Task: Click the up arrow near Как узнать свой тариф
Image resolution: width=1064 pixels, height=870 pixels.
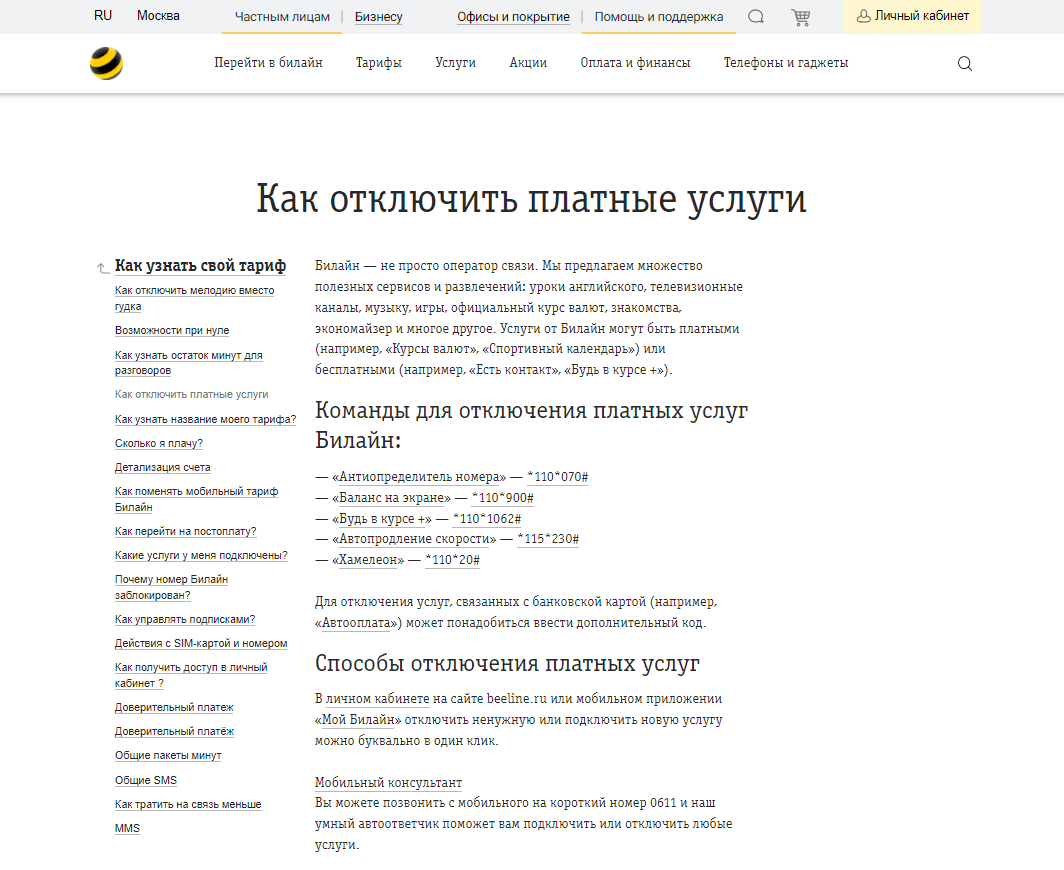Action: pos(100,266)
